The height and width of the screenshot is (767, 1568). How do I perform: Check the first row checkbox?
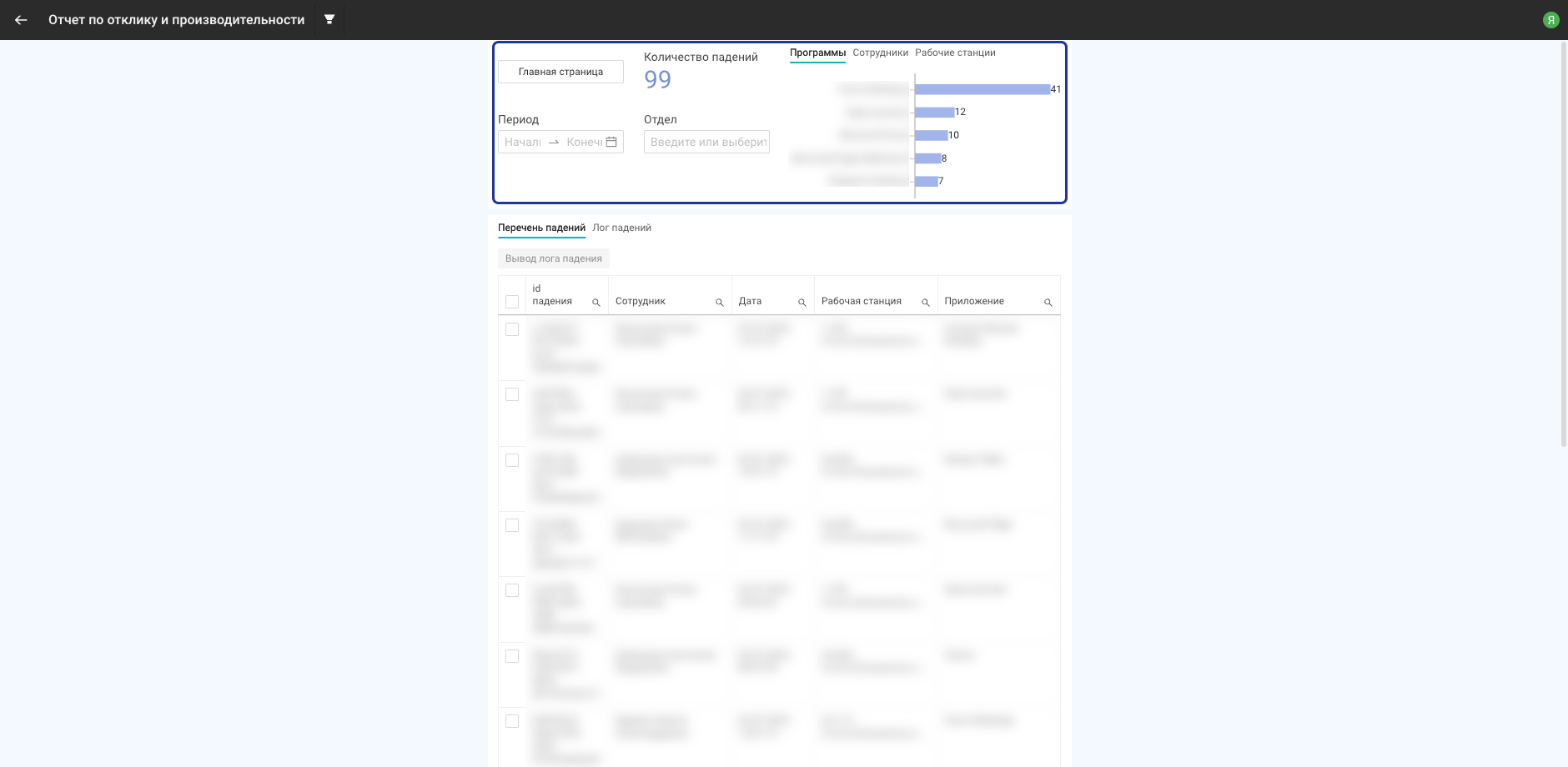coord(512,329)
